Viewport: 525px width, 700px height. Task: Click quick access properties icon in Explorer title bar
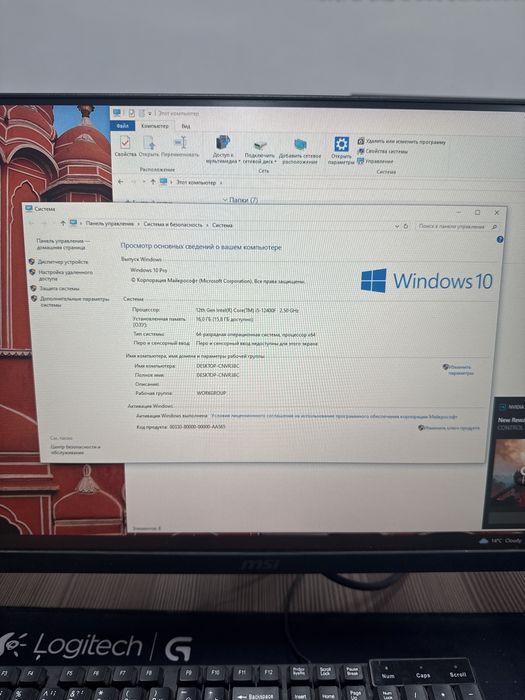point(132,113)
